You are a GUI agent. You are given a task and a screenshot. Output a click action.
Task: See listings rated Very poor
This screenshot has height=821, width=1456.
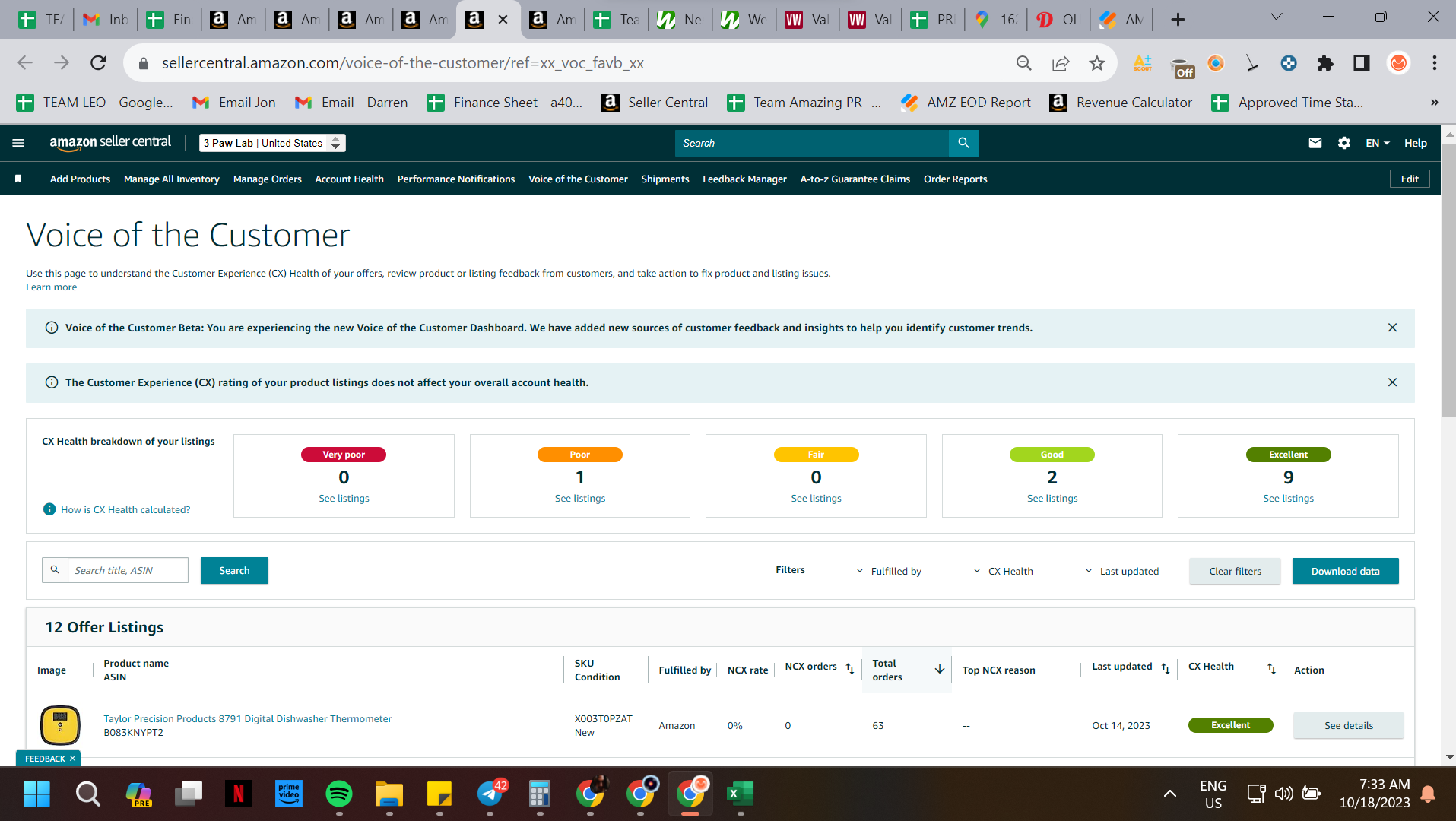344,498
